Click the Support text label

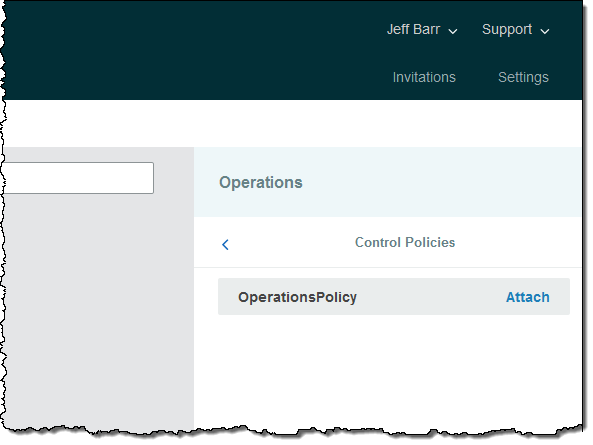click(507, 29)
